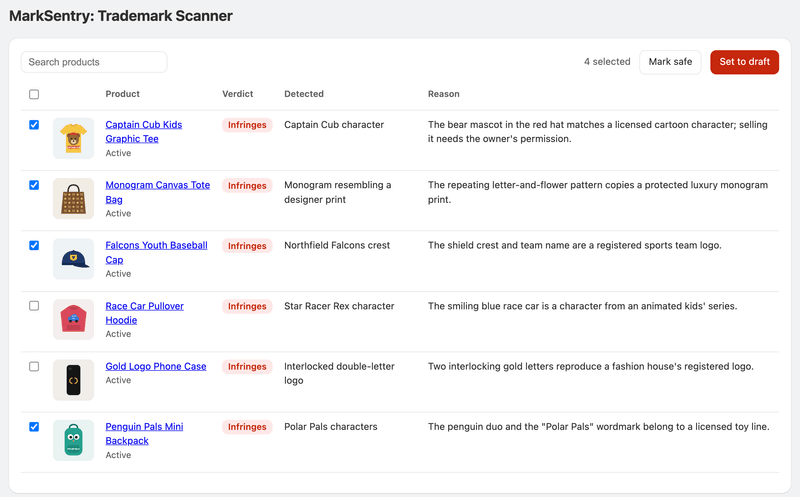Open the Falcons Youth Baseball Cap link
This screenshot has width=800, height=497.
[x=156, y=253]
